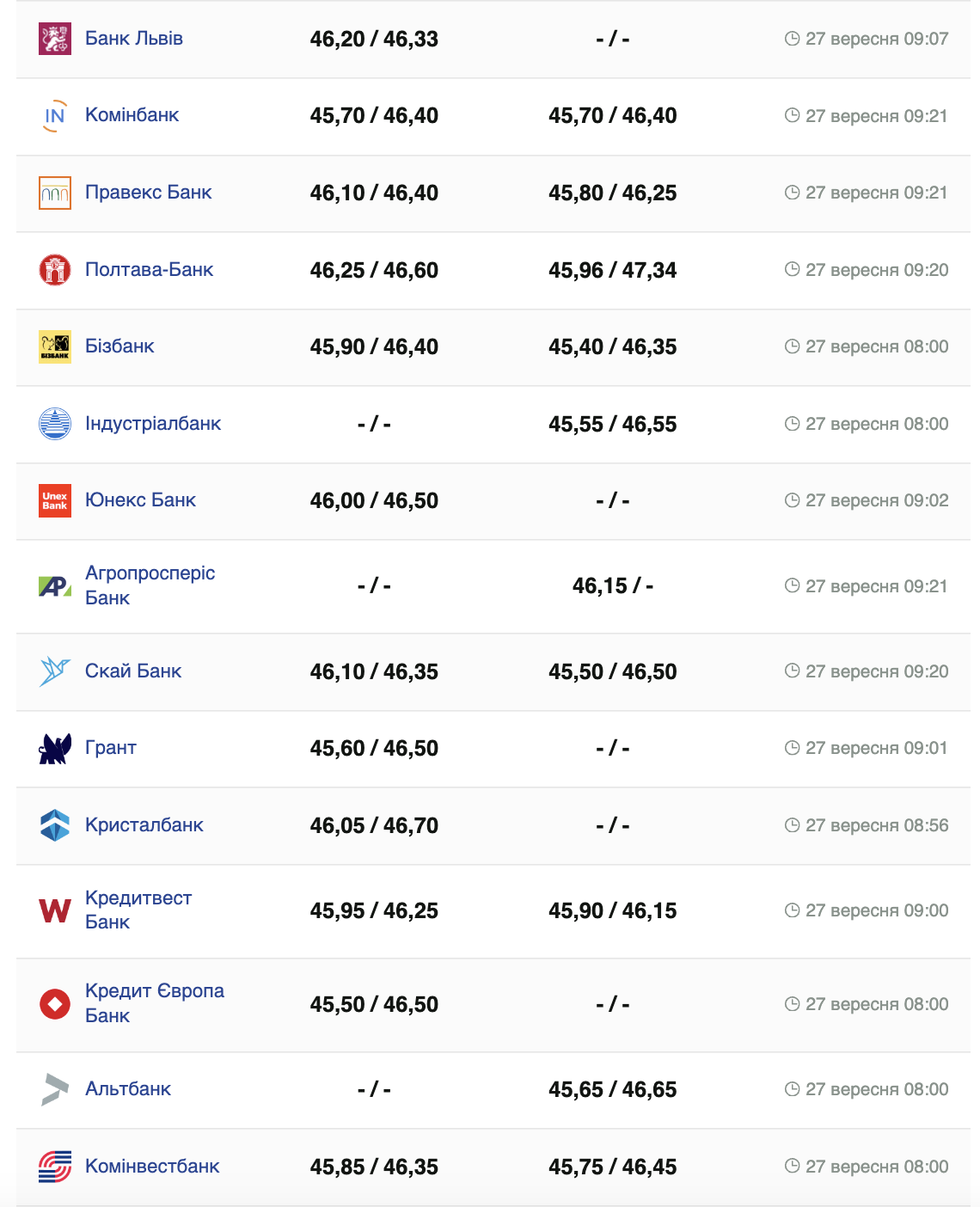
Task: Click the Полтава-Банк red logo icon
Action: pyautogui.click(x=55, y=270)
